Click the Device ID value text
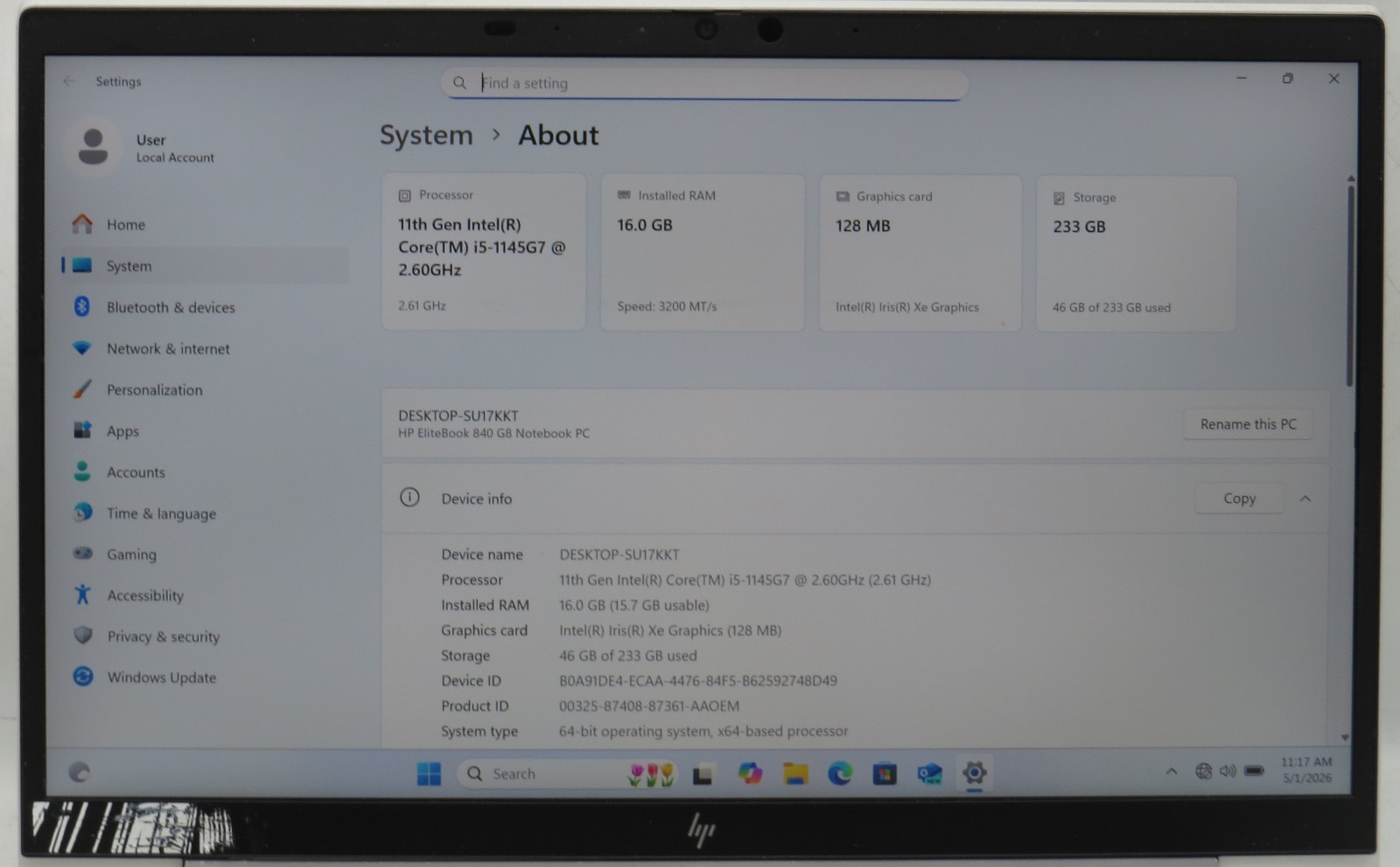1400x867 pixels. point(698,681)
